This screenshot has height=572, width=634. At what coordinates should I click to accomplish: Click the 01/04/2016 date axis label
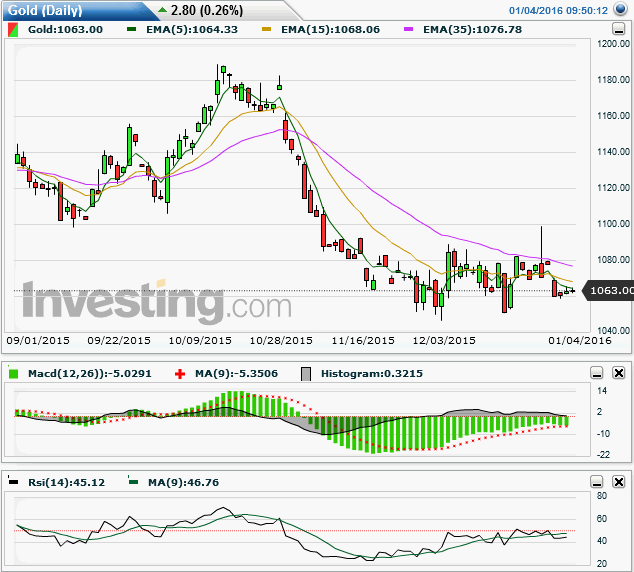pos(580,341)
